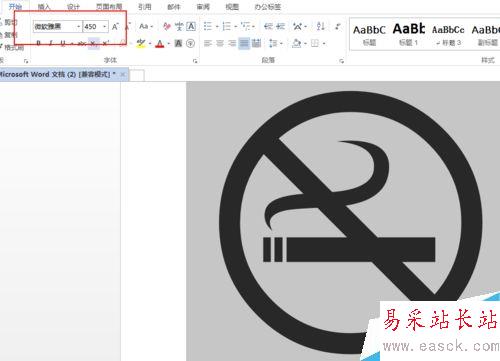500x361 pixels.
Task: Open the font color dropdown arrow
Action: [169, 43]
